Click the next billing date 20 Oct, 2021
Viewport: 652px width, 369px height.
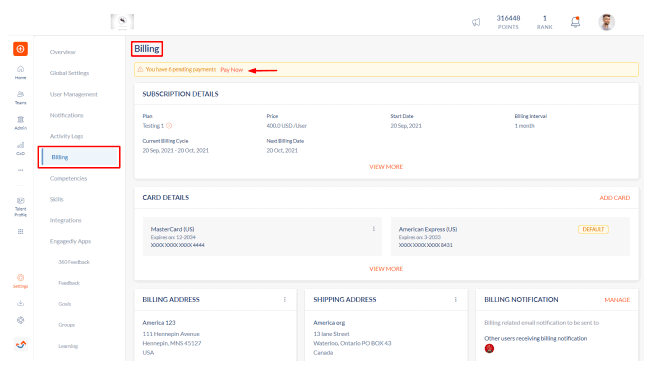(x=282, y=150)
